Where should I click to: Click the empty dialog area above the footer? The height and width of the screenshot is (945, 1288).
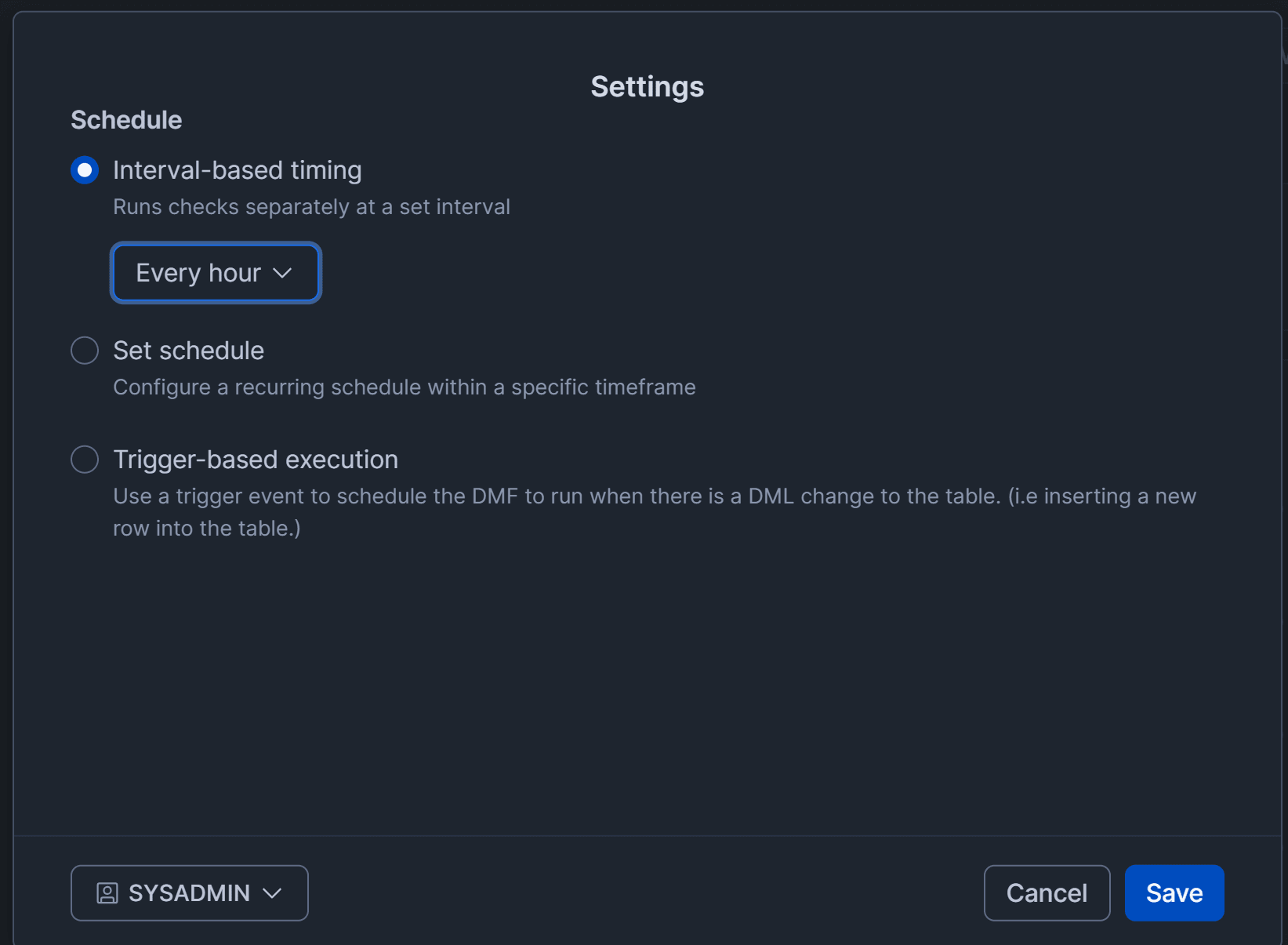[x=647, y=690]
